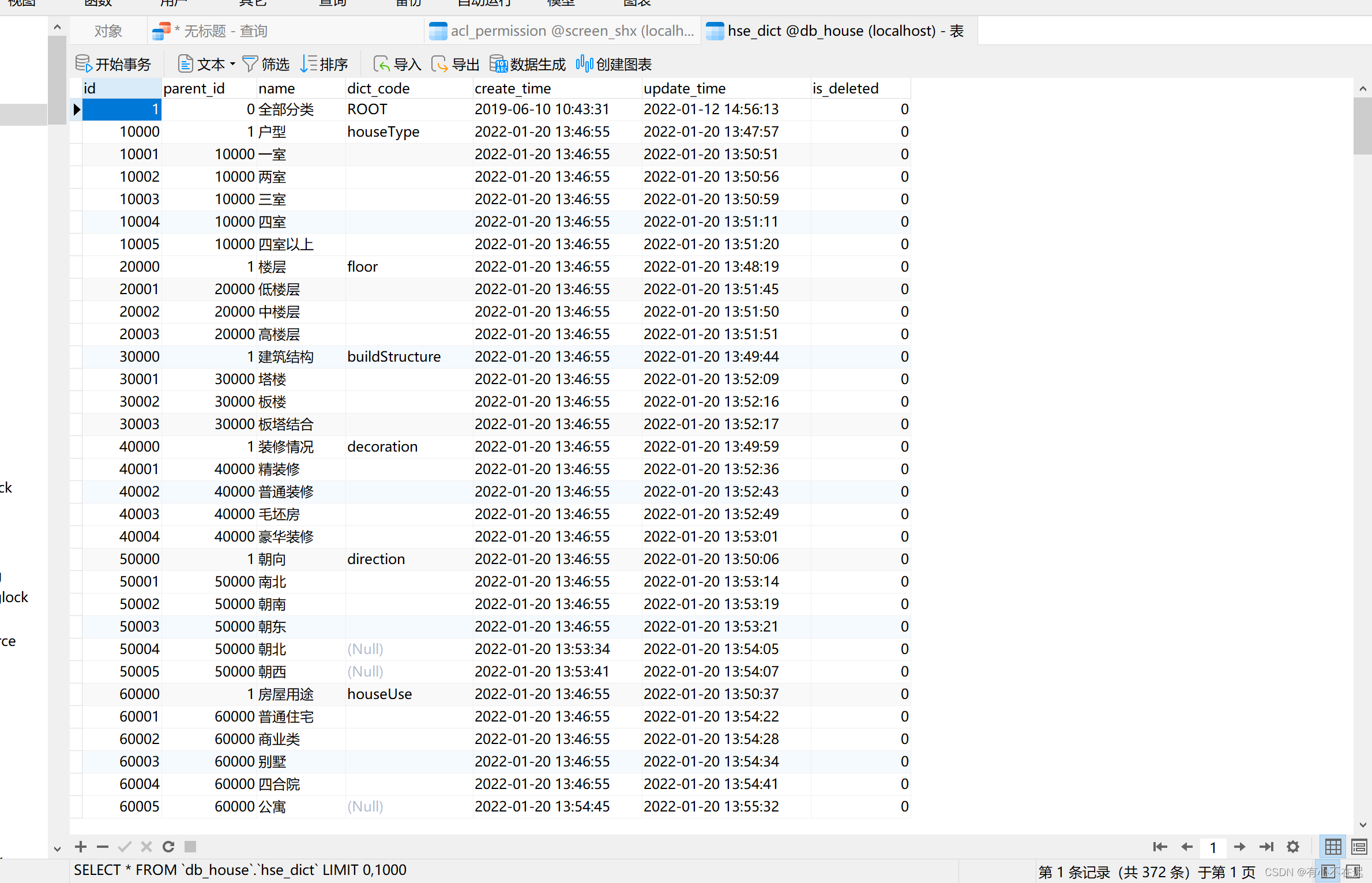Image resolution: width=1372 pixels, height=883 pixels.
Task: Click the is_deleted column header
Action: coord(860,88)
